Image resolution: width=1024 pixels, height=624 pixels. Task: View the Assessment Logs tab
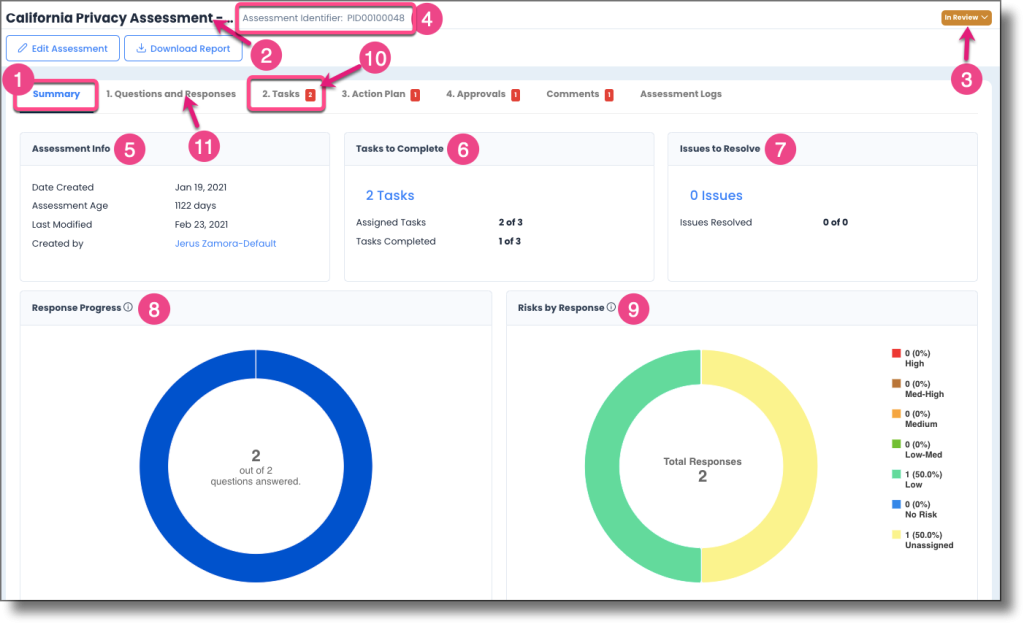point(680,93)
